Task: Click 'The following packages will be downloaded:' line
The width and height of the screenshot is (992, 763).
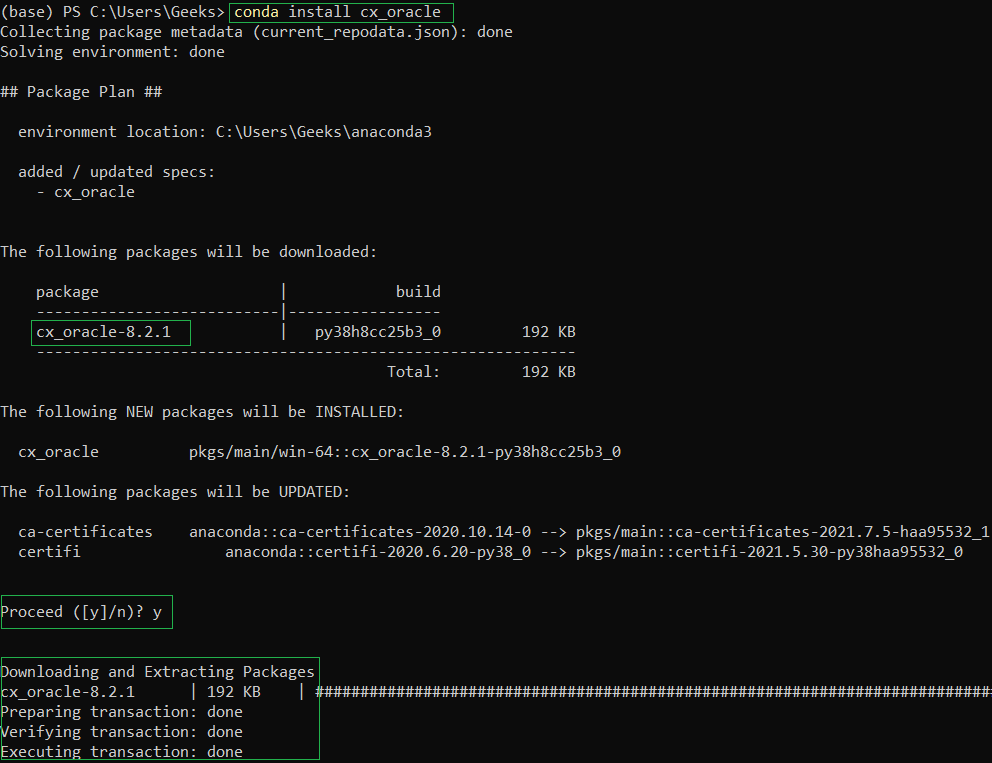Action: point(189,252)
